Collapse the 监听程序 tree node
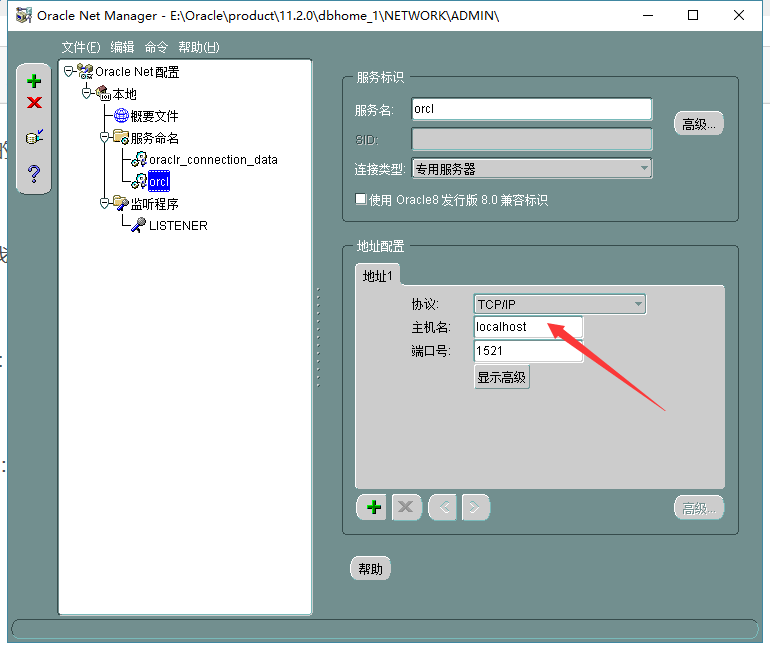 [x=104, y=203]
